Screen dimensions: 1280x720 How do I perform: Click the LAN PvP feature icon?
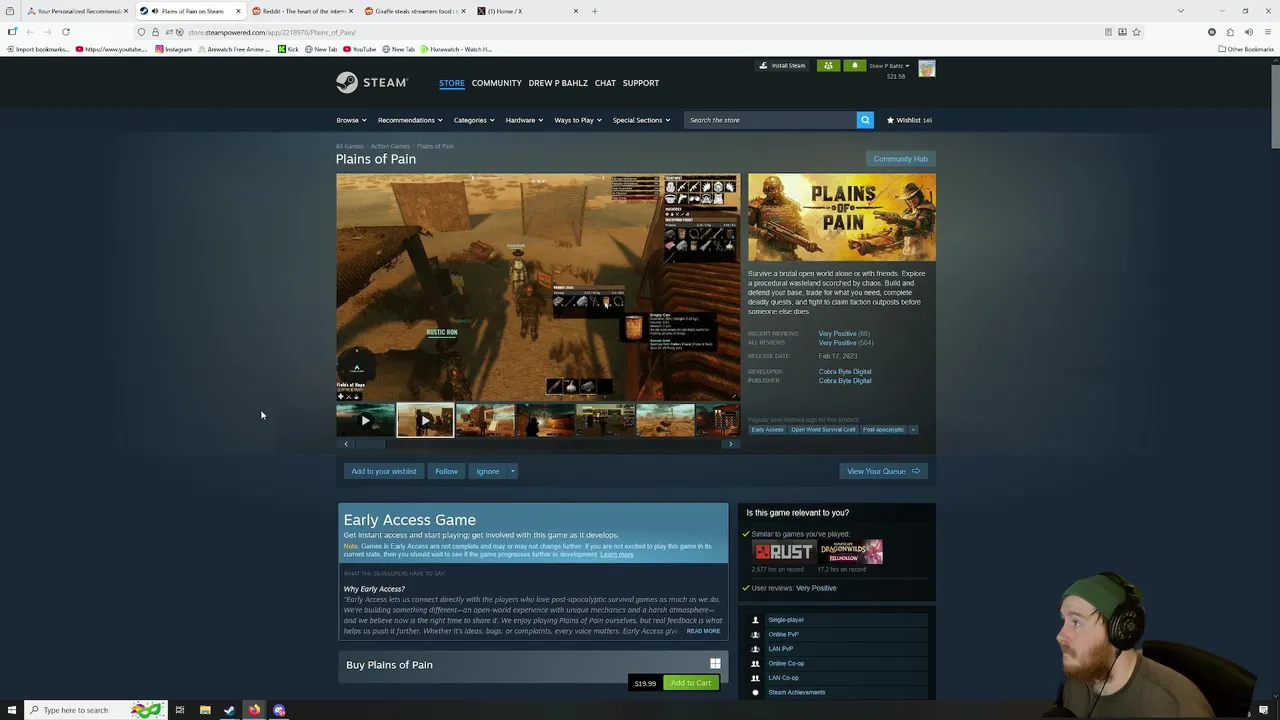[x=755, y=649]
